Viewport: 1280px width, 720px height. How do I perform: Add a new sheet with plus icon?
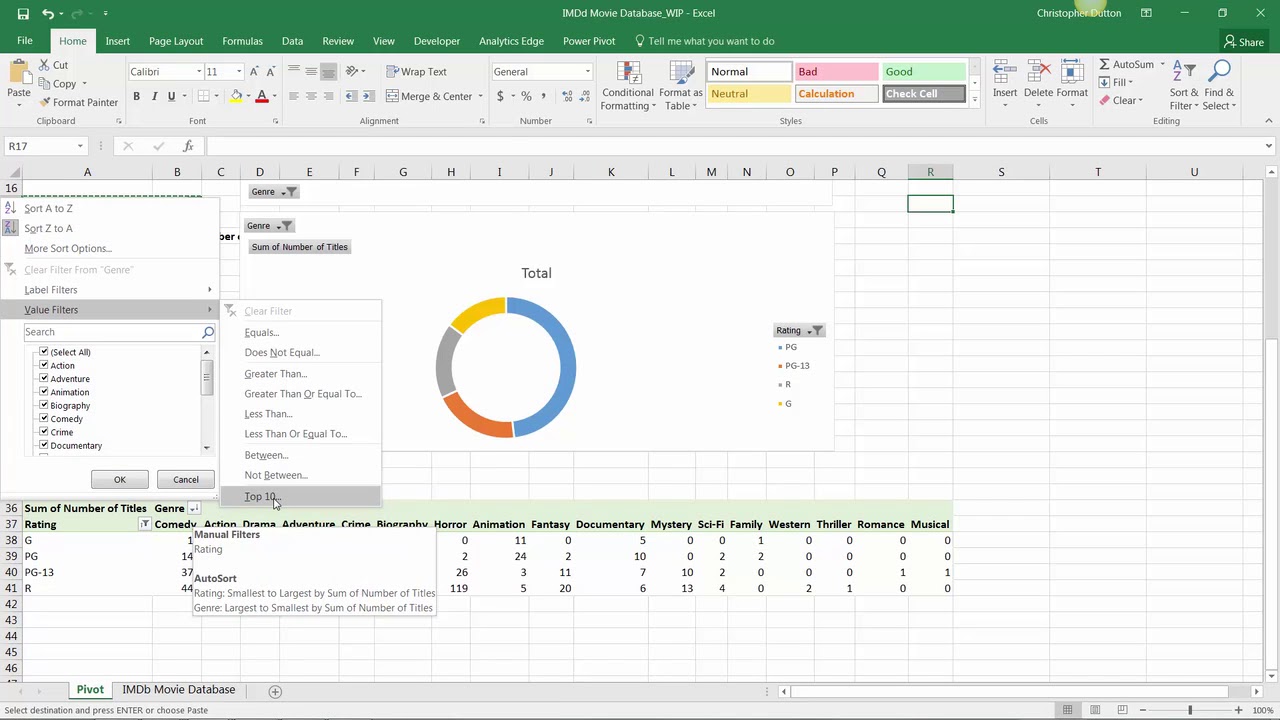tap(275, 691)
